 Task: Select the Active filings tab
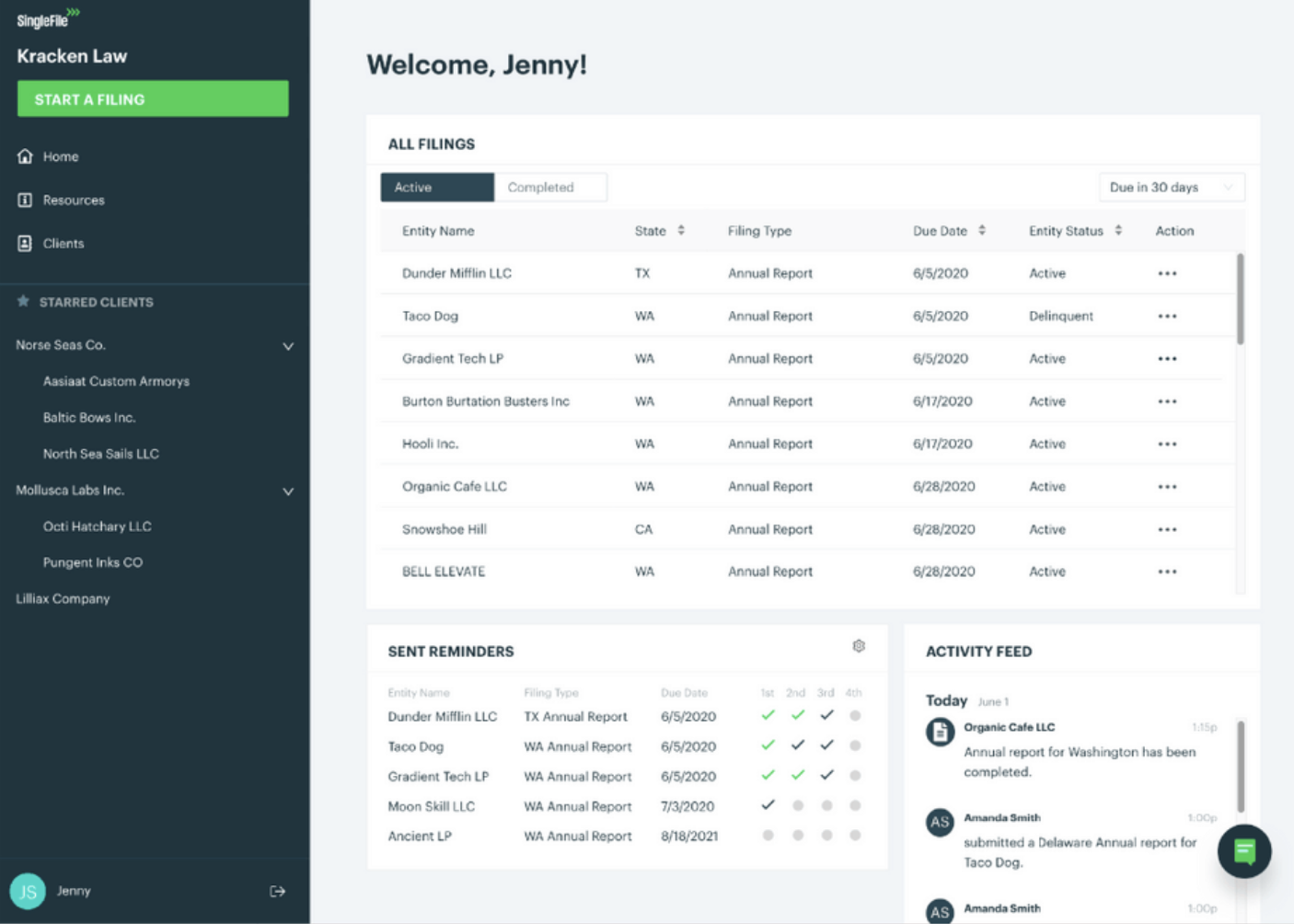coord(437,187)
